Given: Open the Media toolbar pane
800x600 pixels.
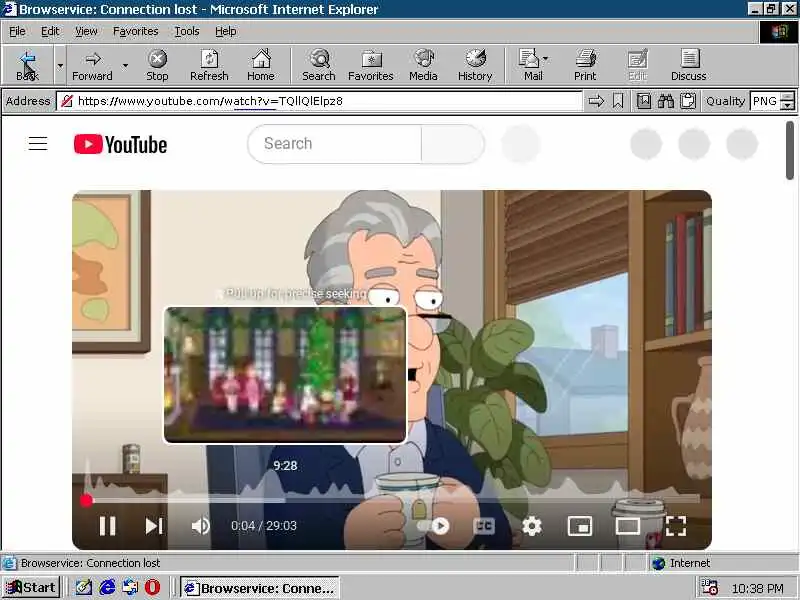Looking at the screenshot, I should [423, 65].
